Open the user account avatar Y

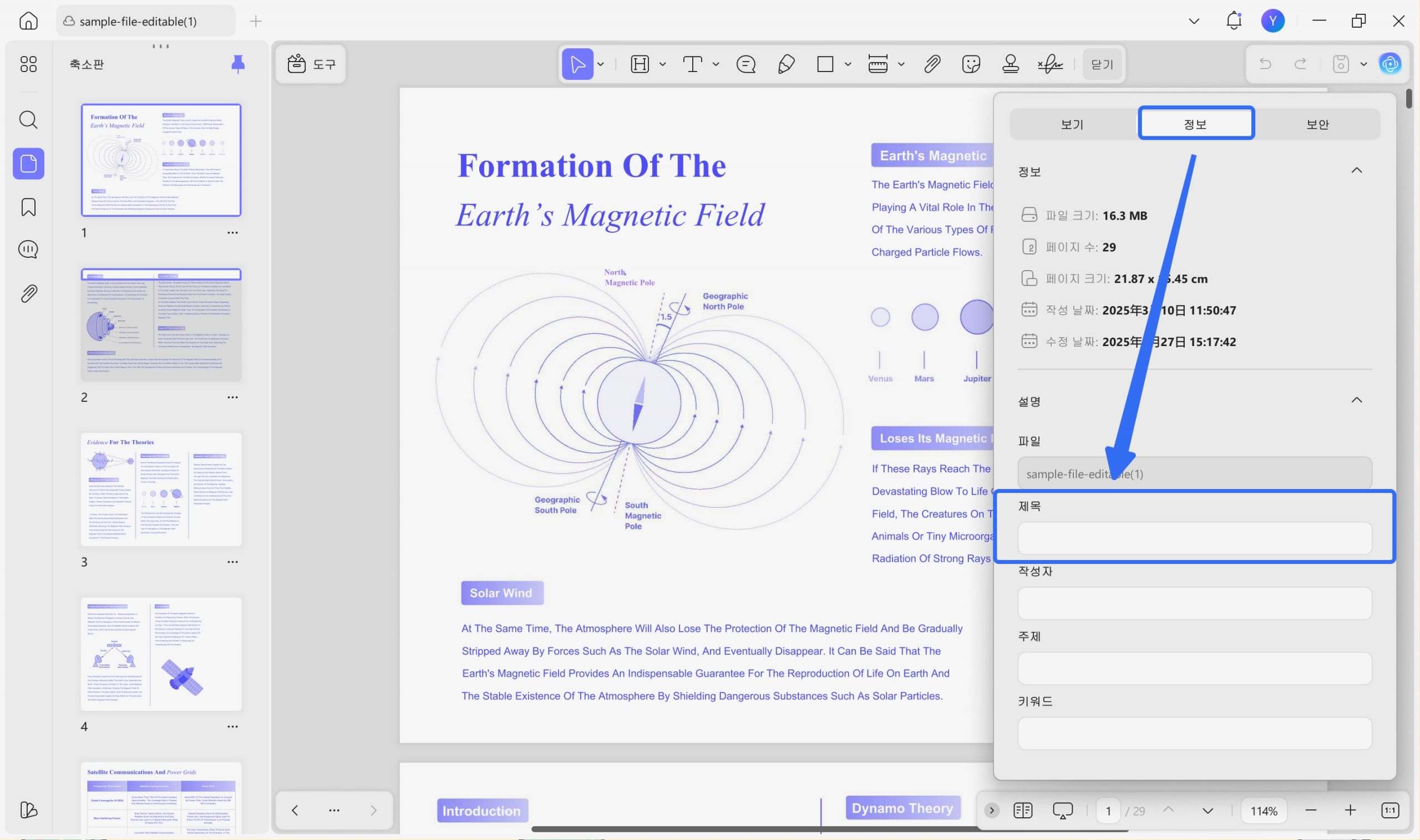click(x=1273, y=21)
